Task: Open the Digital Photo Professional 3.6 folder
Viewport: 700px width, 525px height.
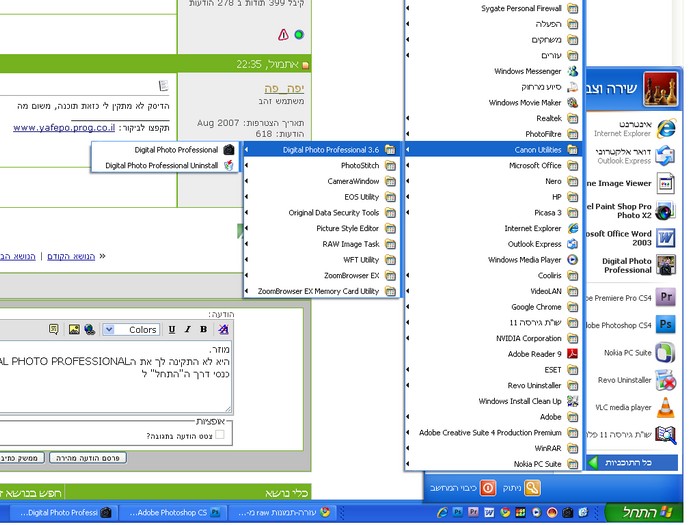Action: [321, 150]
